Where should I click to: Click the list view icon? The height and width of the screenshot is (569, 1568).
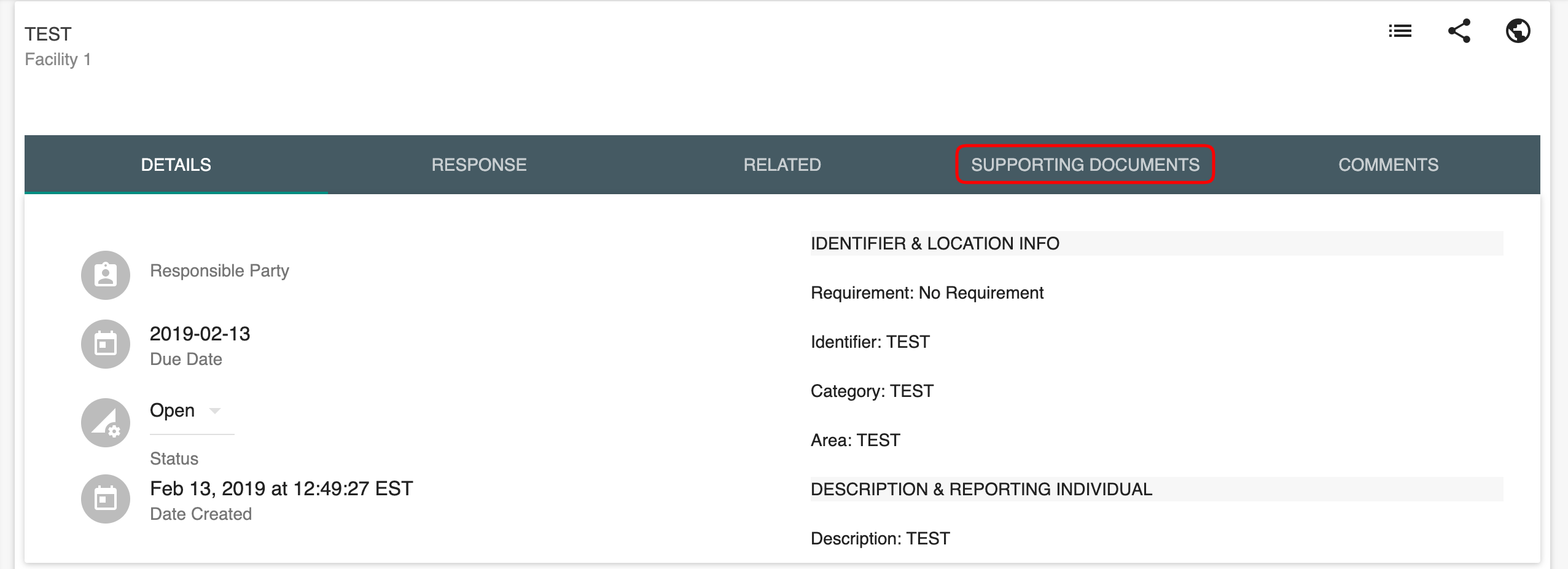click(x=1400, y=31)
